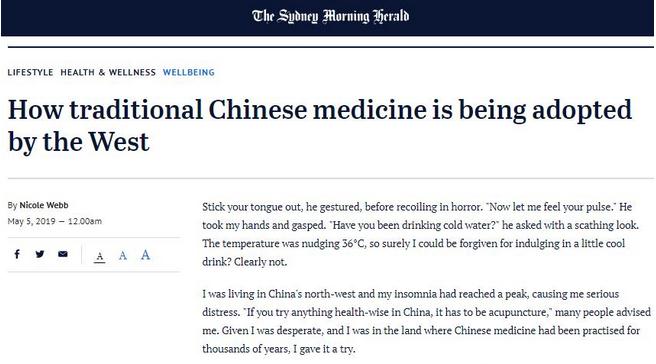
Task: Share the article on Twitter
Action: pyautogui.click(x=40, y=254)
